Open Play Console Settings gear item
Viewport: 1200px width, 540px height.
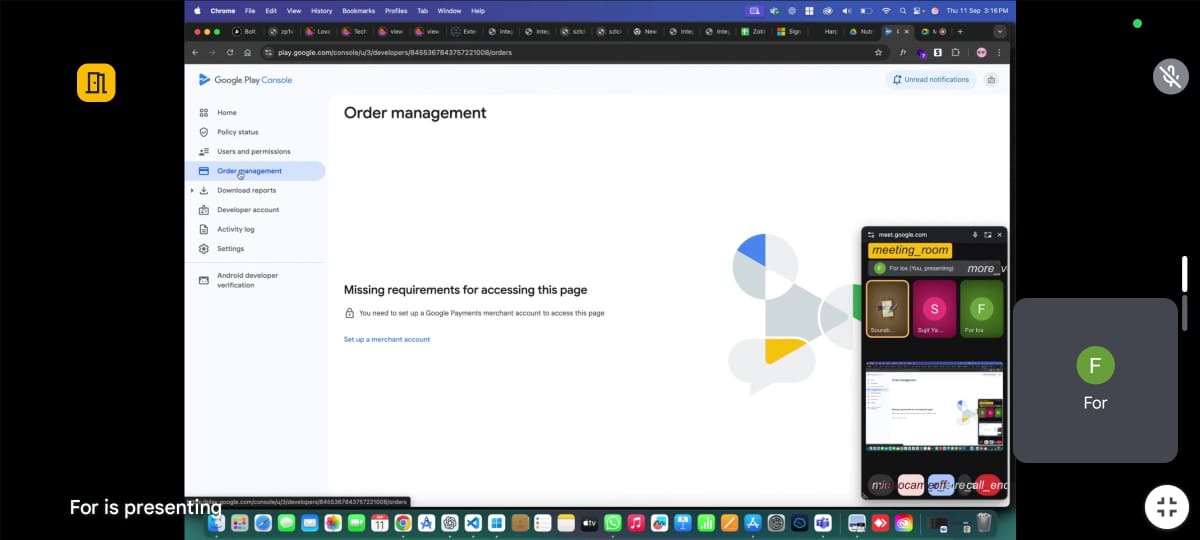coord(230,249)
